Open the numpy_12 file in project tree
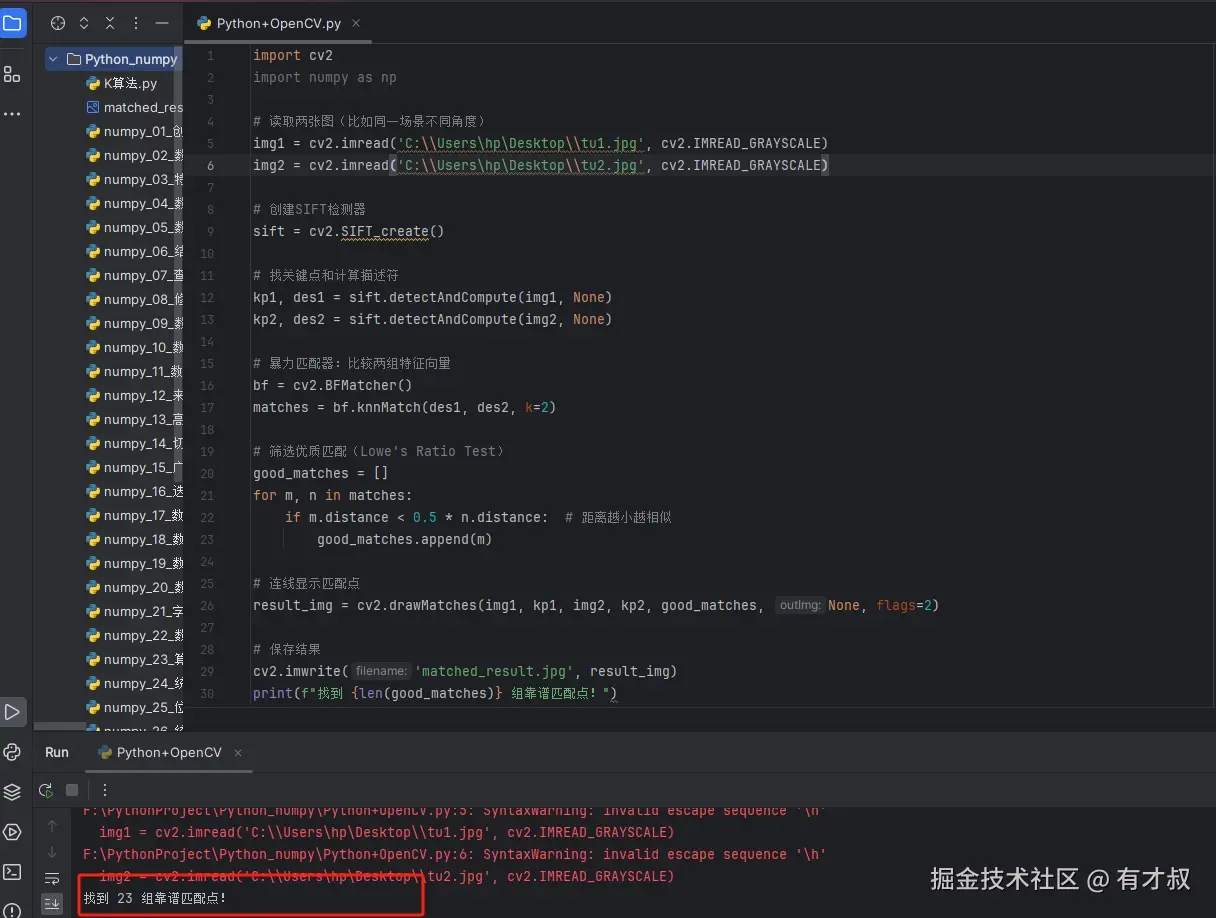 tap(134, 395)
